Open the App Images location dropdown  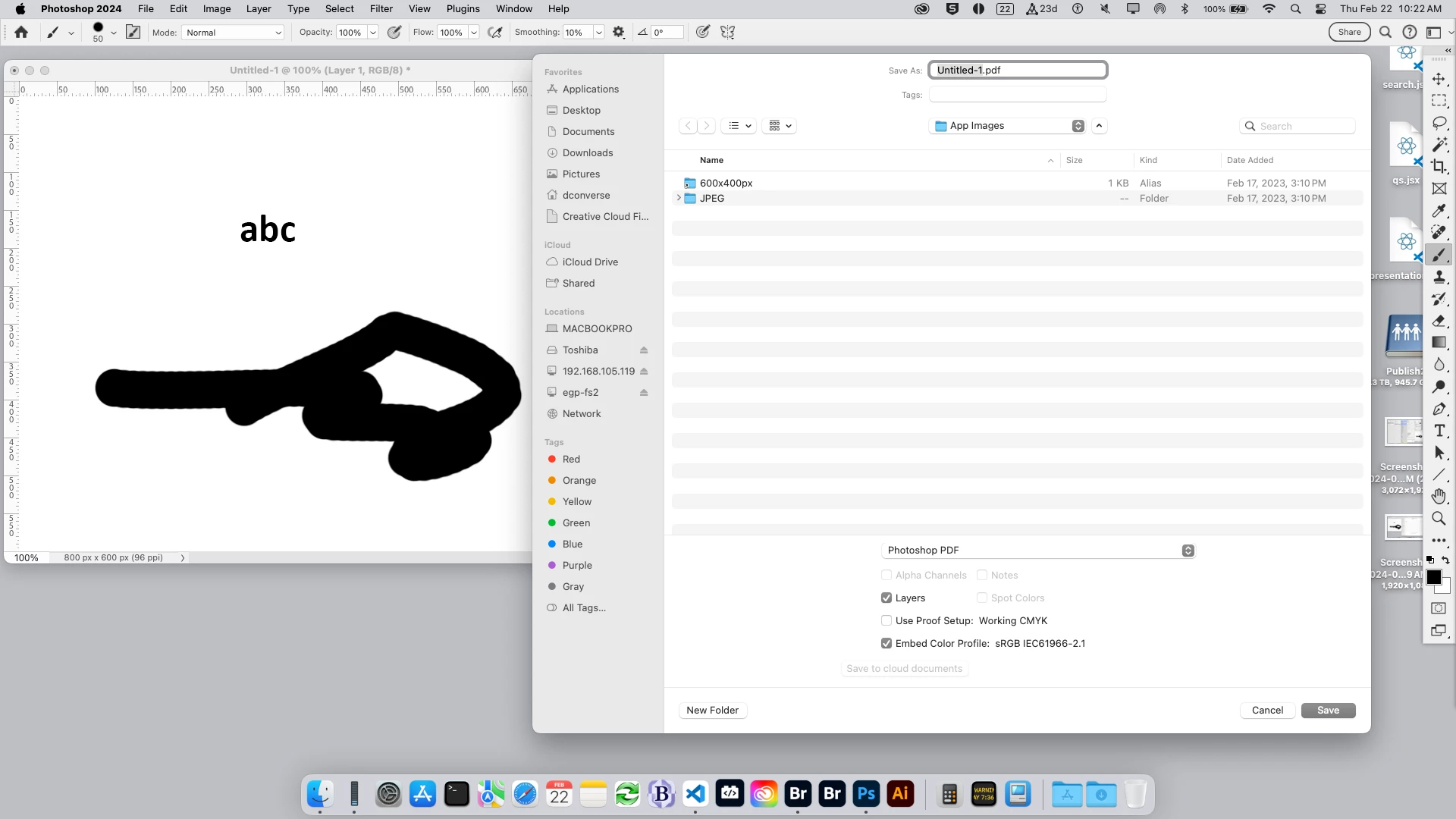click(1009, 126)
